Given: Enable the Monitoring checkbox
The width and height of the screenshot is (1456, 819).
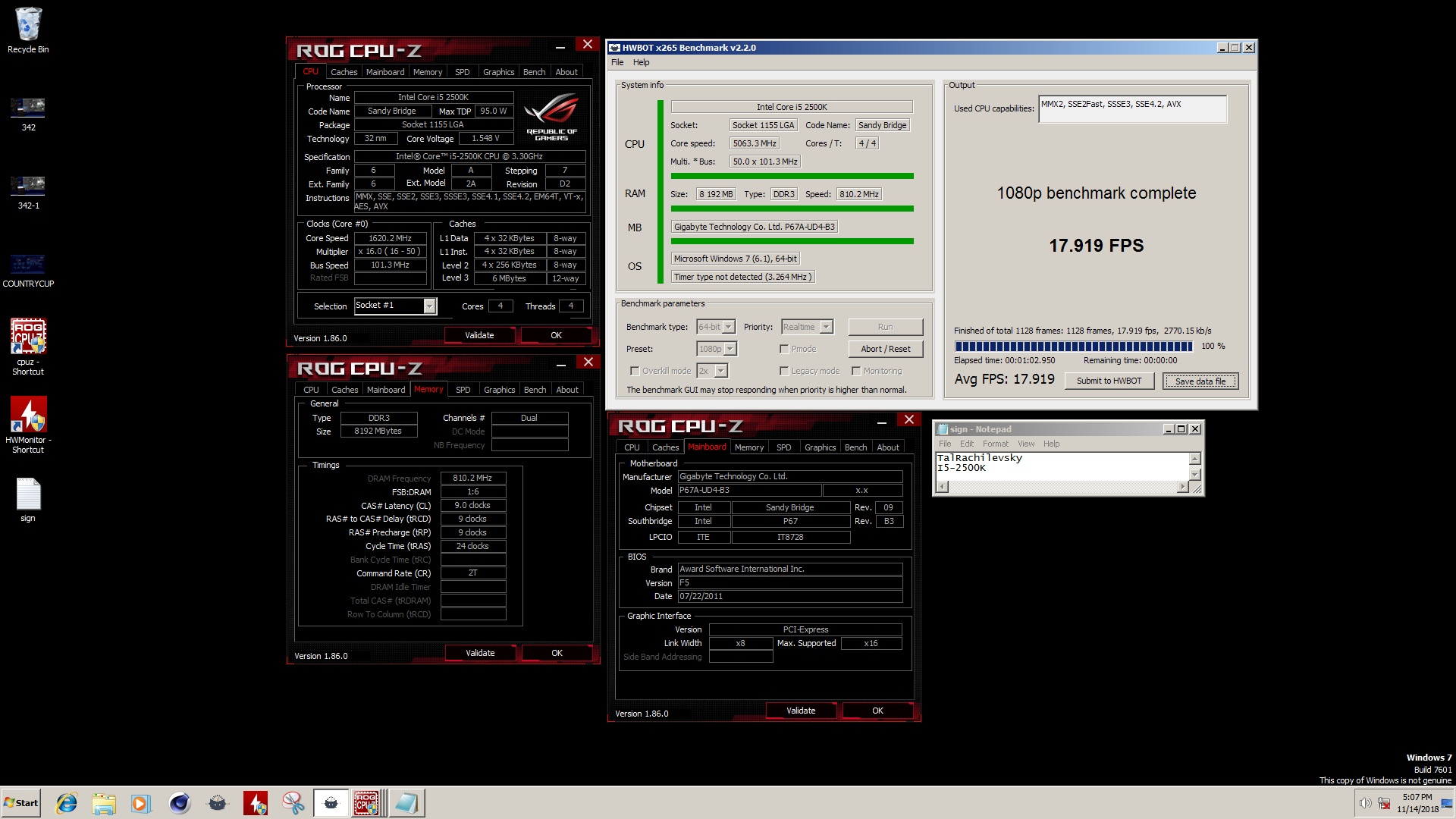Looking at the screenshot, I should [856, 371].
